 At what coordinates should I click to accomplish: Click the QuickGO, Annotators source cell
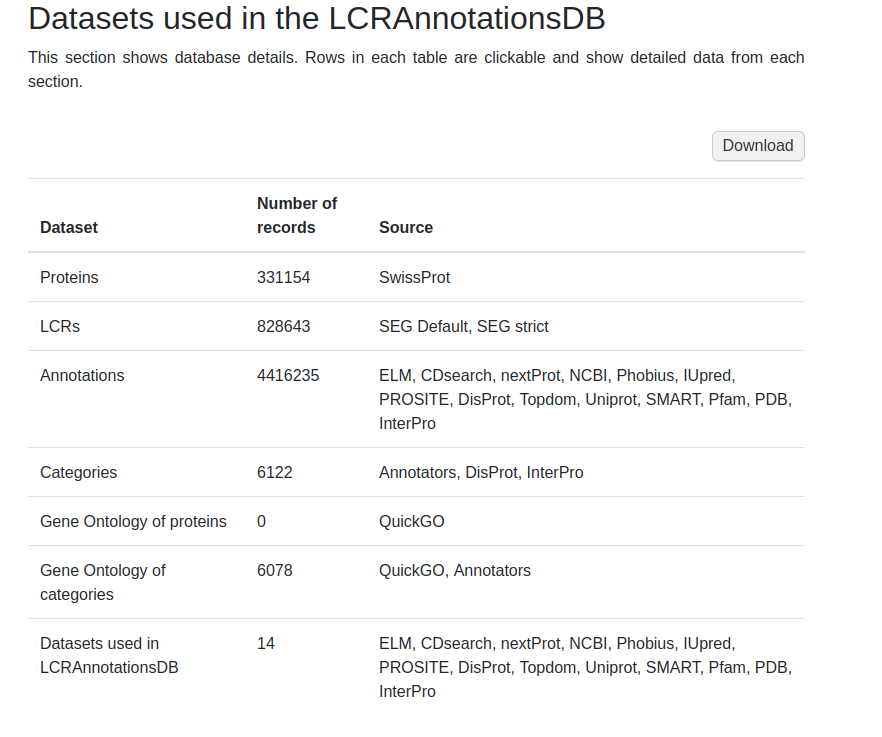pos(455,570)
